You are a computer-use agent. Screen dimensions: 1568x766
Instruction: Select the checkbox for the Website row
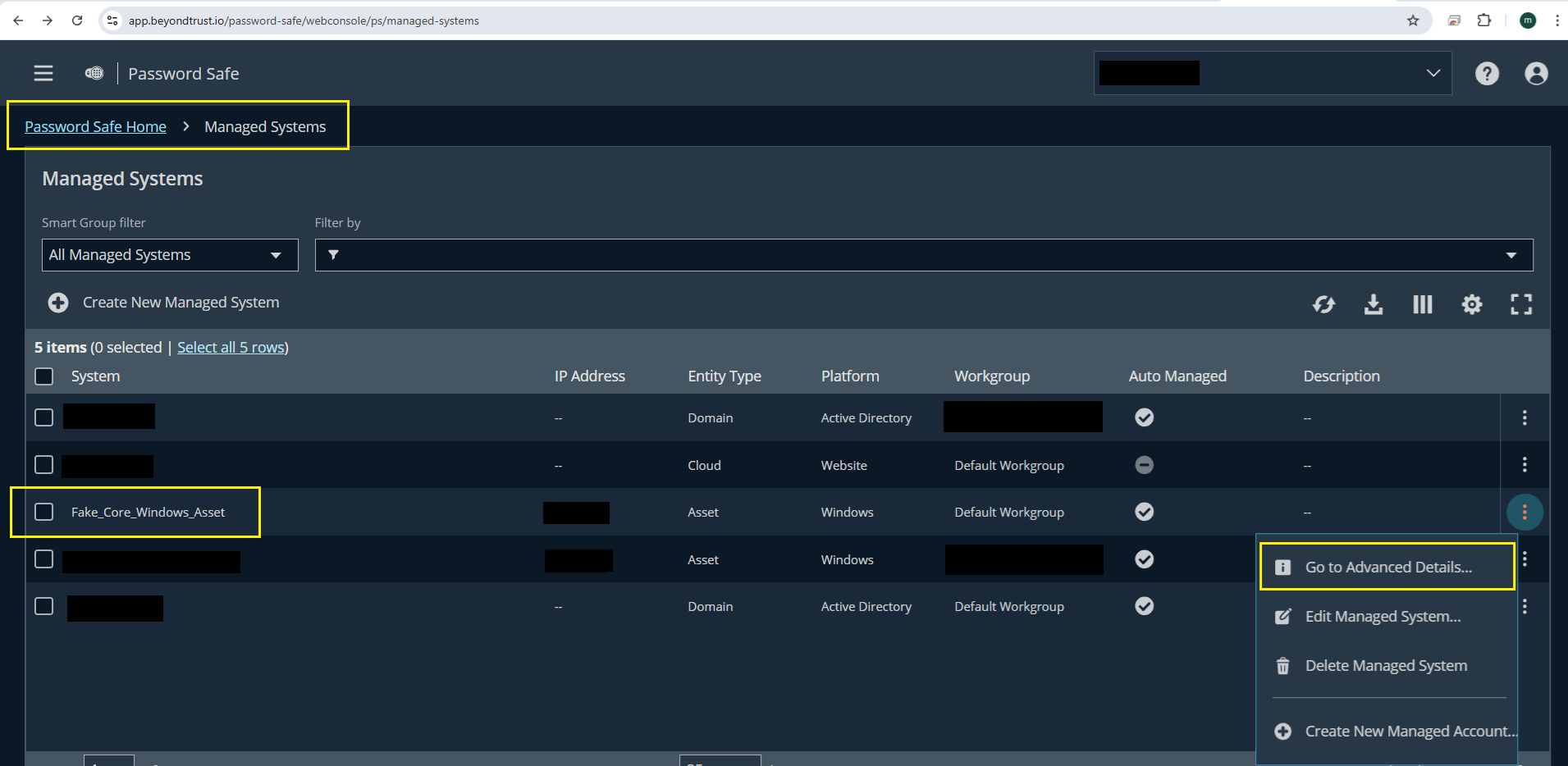click(x=44, y=465)
